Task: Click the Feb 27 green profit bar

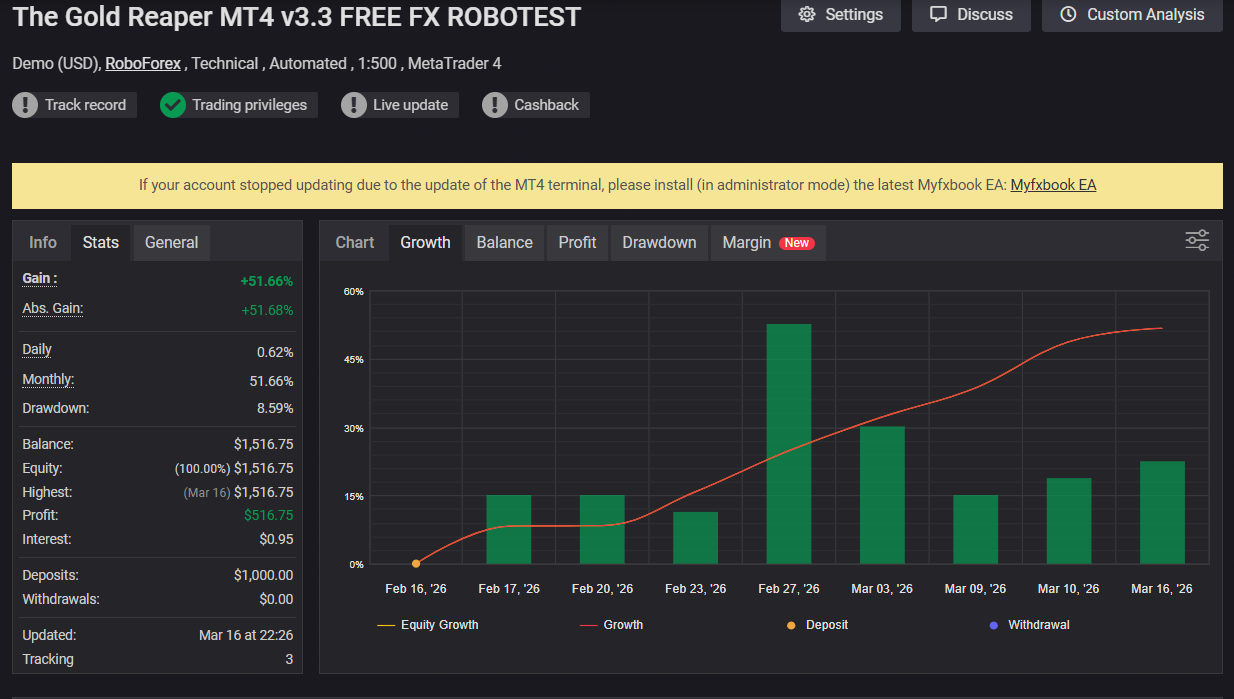Action: point(789,444)
